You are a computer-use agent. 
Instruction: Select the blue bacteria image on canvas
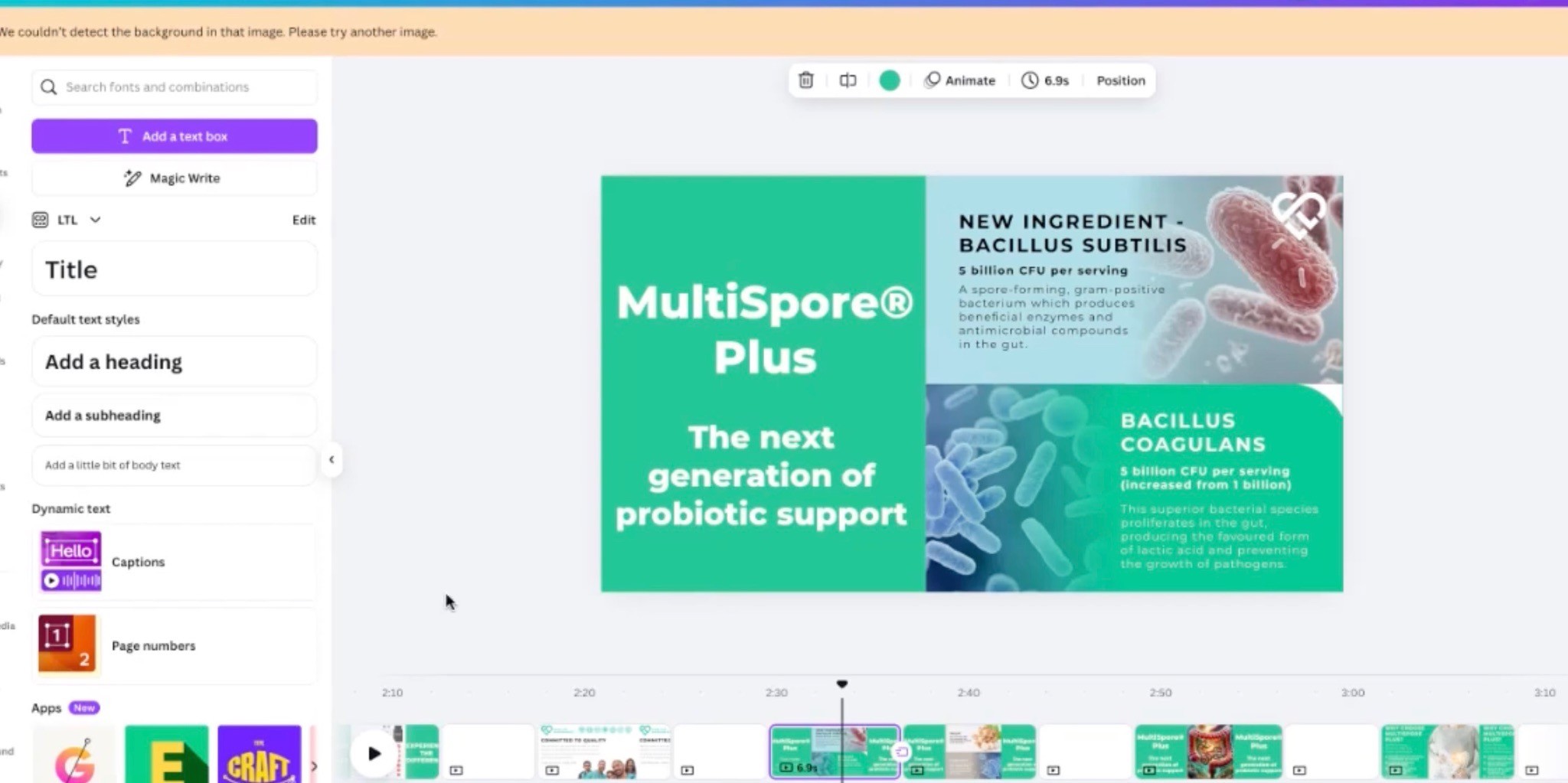[1018, 490]
